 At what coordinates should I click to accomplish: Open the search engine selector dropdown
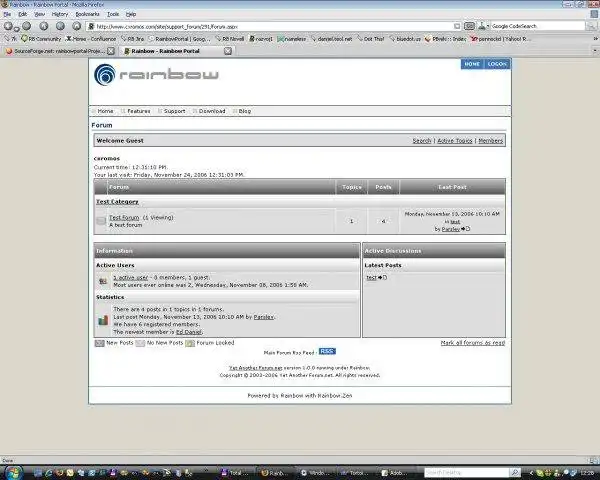(483, 26)
